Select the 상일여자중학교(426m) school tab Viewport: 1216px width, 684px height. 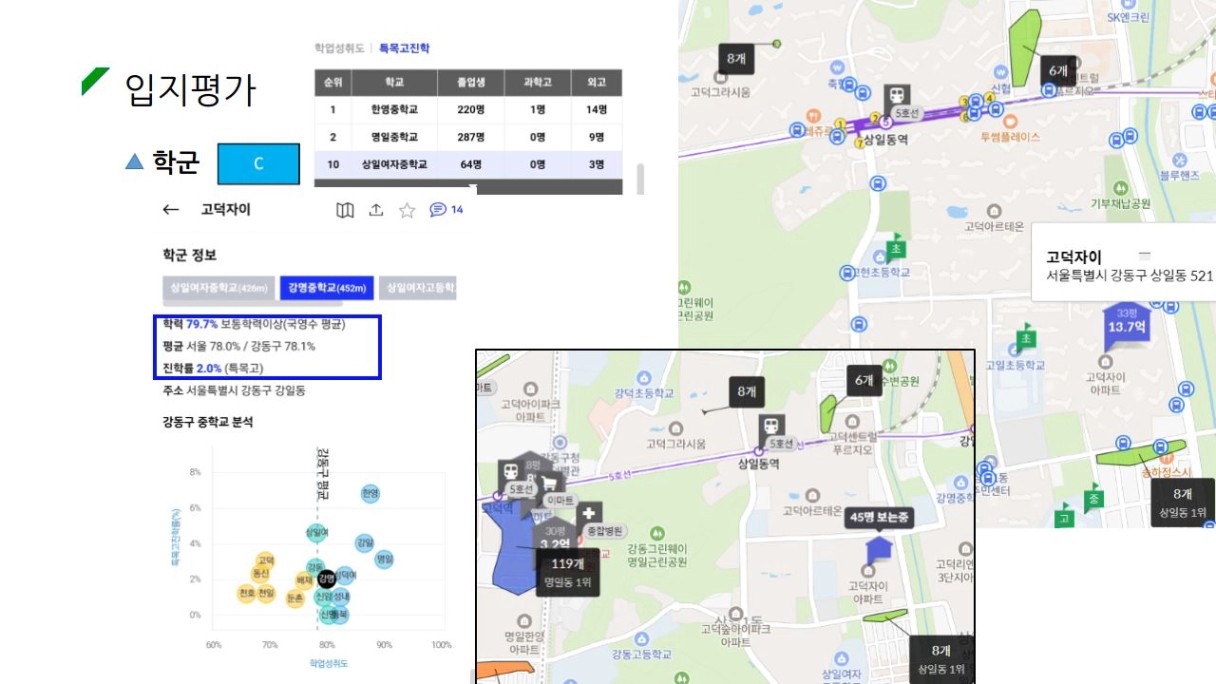point(218,288)
